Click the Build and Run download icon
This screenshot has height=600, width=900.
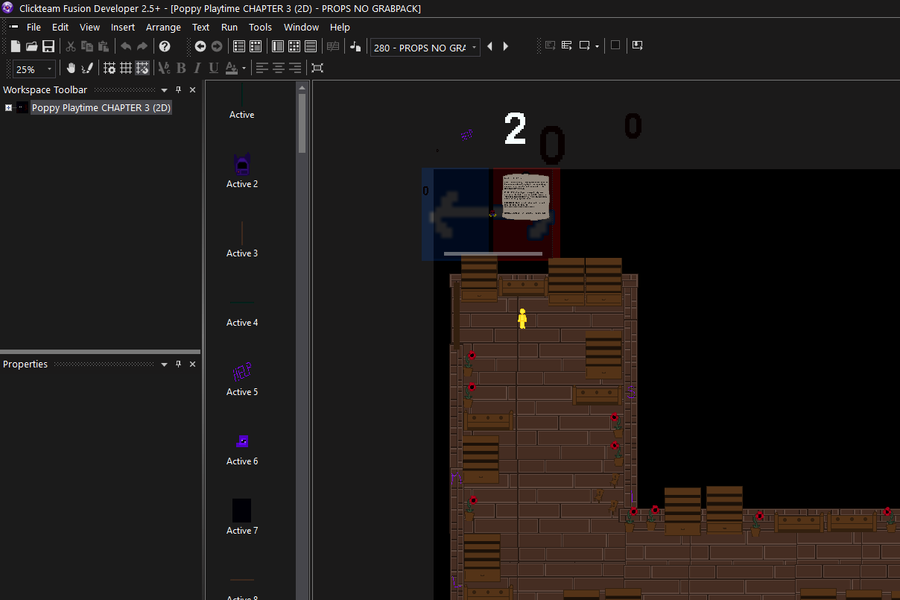point(637,45)
